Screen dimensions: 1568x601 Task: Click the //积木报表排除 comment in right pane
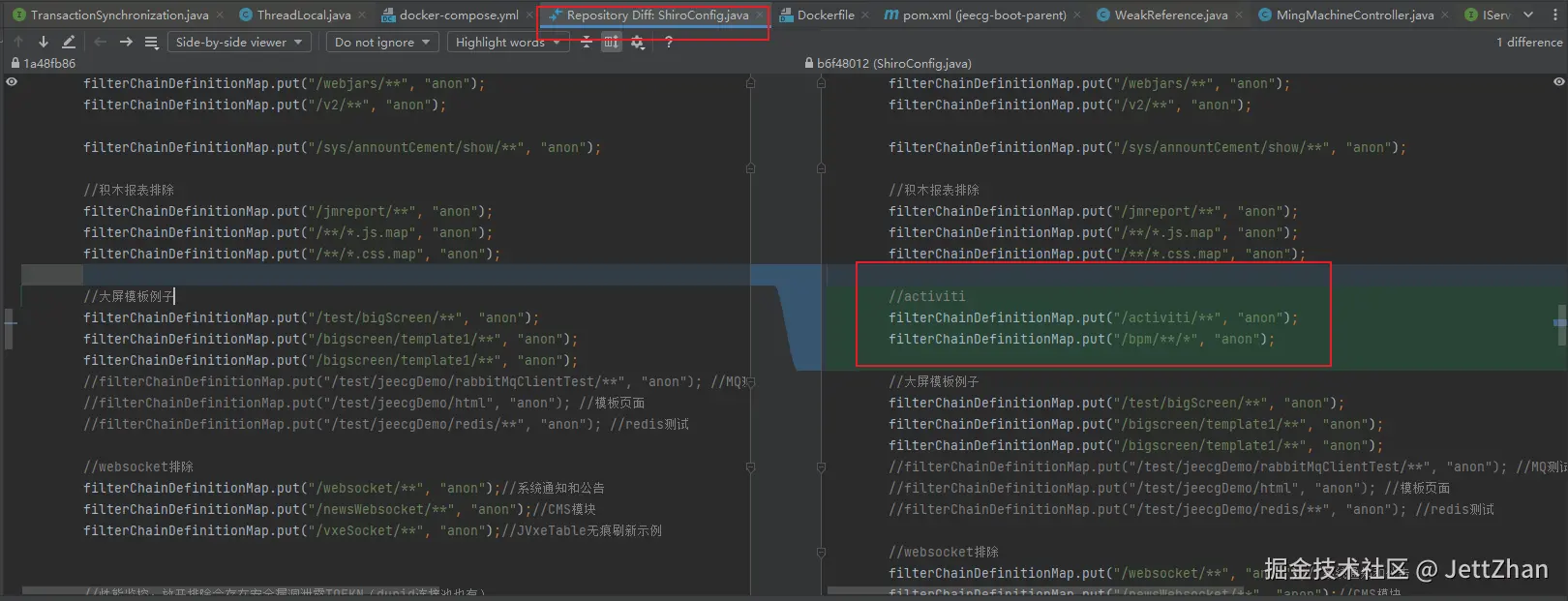(934, 190)
